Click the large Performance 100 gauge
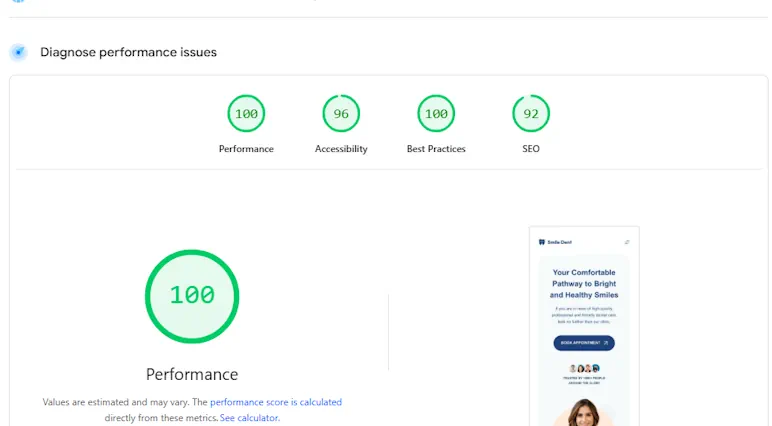The image size is (772, 426). tap(192, 296)
